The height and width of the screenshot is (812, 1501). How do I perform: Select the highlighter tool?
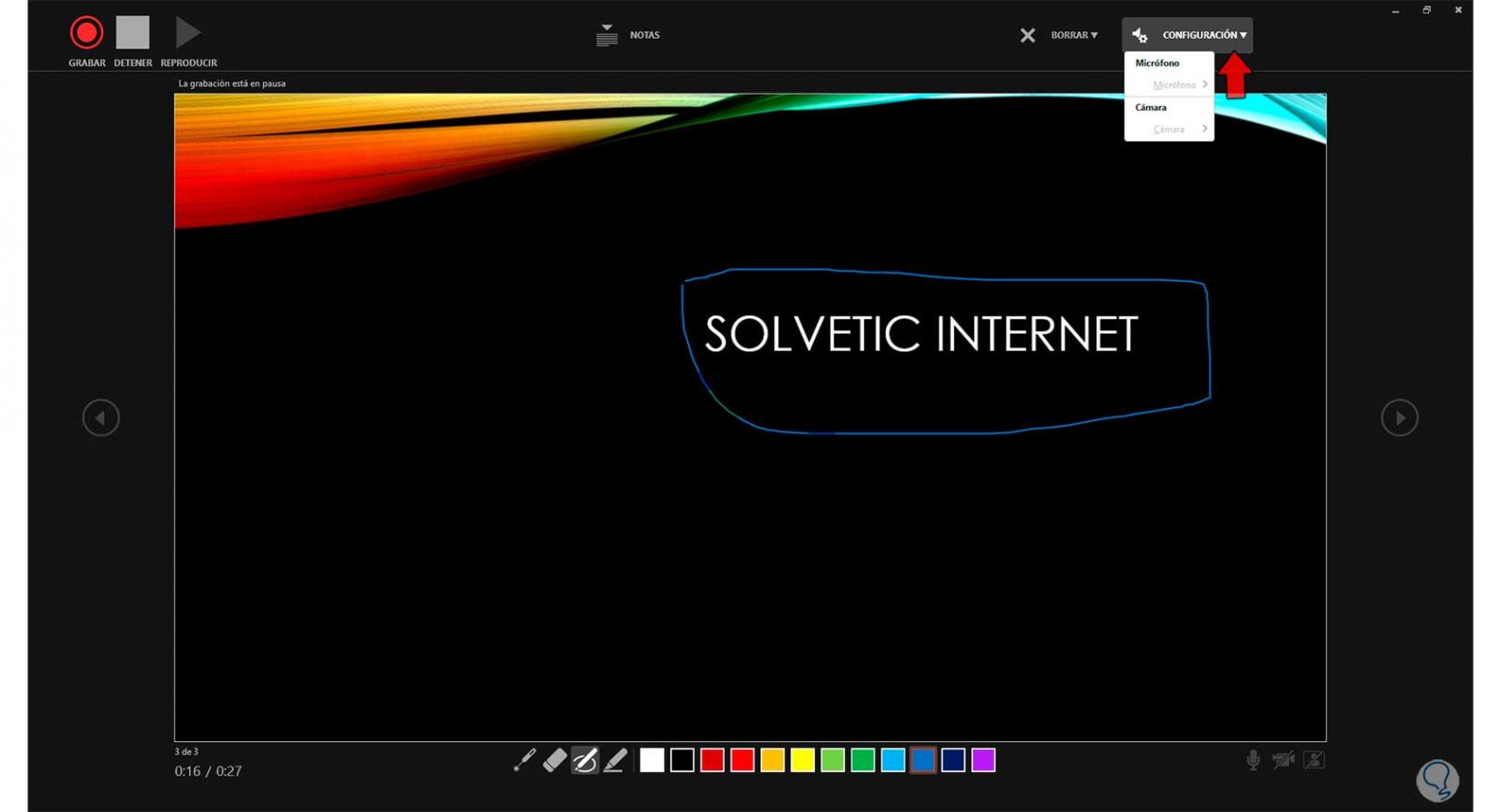(x=615, y=760)
